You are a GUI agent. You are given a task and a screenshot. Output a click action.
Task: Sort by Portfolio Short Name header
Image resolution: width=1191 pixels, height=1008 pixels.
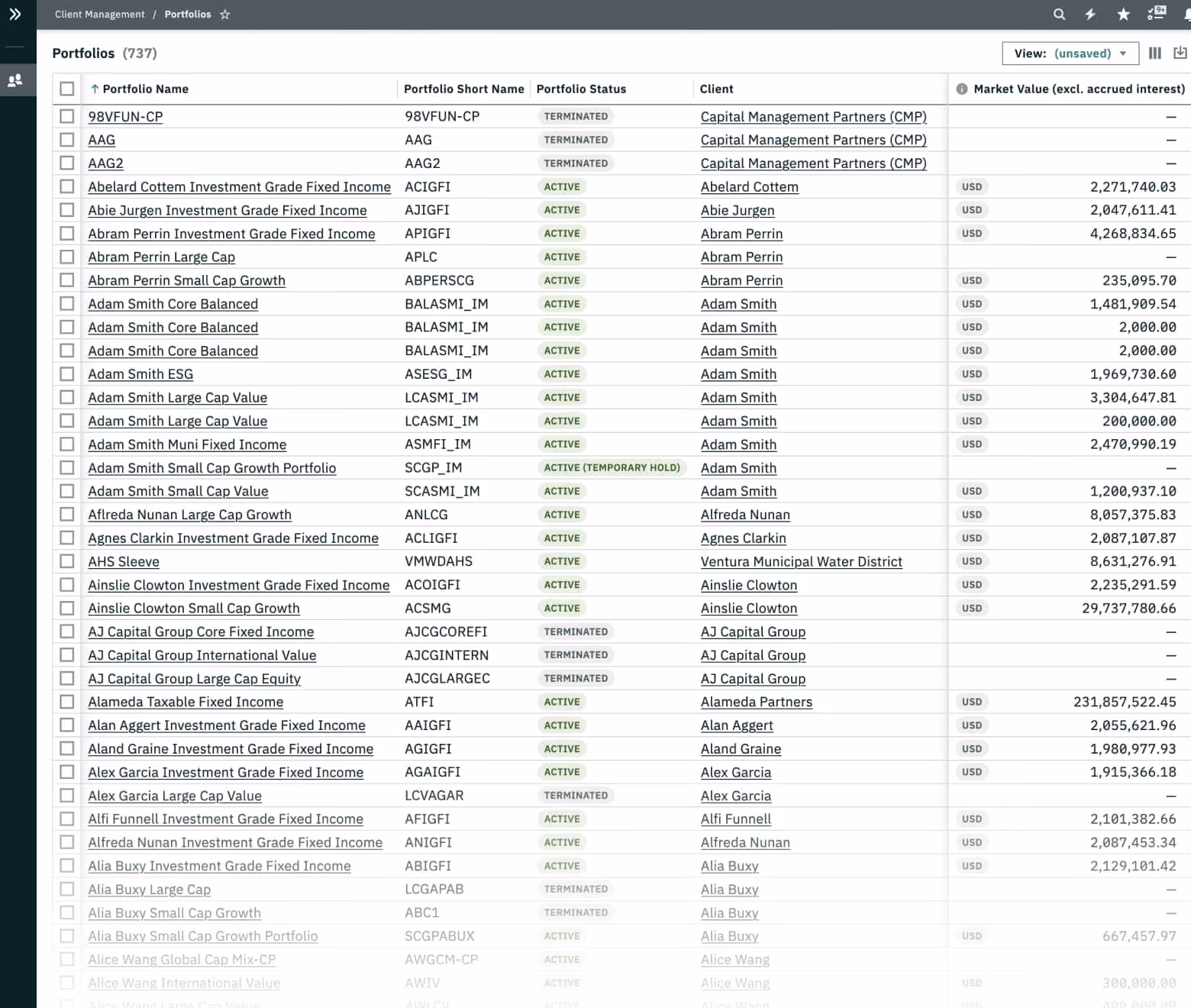pos(464,89)
